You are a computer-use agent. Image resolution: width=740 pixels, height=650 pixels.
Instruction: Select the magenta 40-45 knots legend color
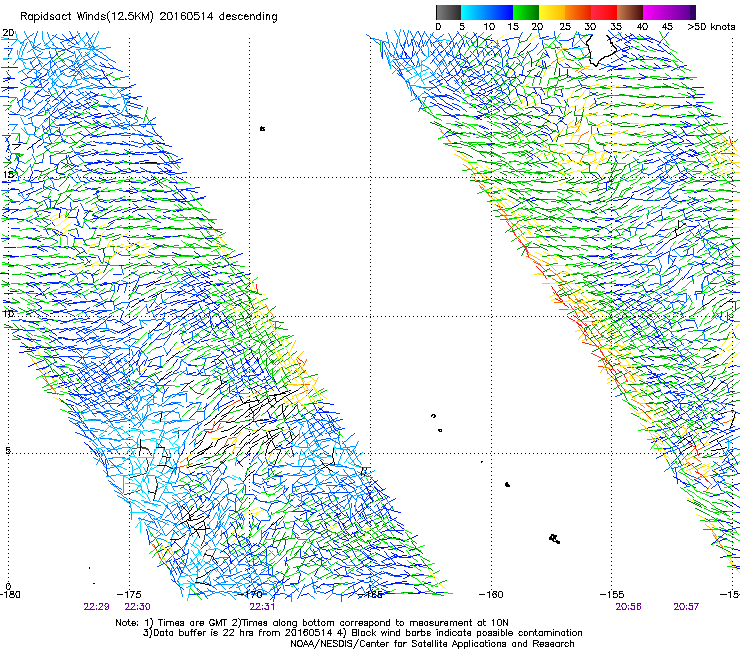point(656,12)
